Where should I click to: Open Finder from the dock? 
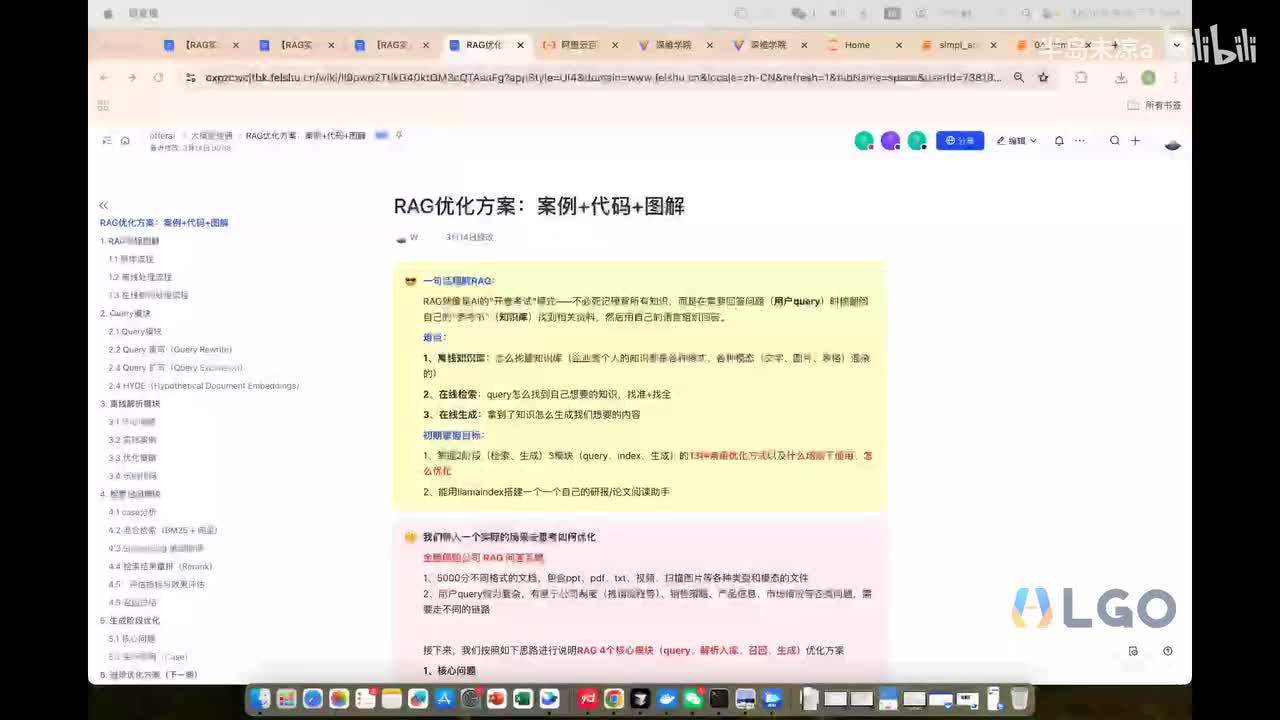(x=260, y=699)
